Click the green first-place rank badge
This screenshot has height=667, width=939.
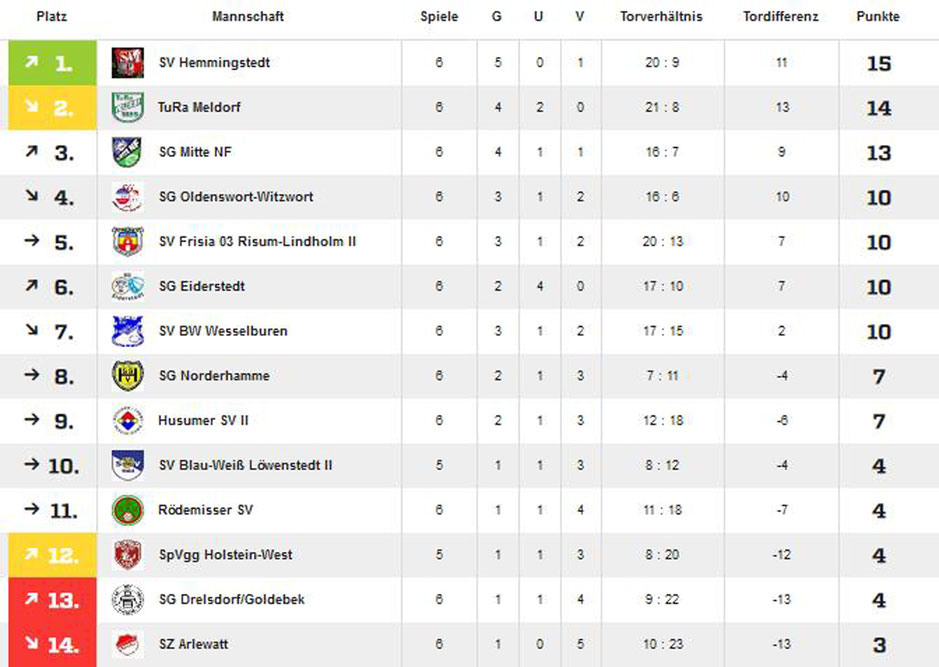coord(52,63)
